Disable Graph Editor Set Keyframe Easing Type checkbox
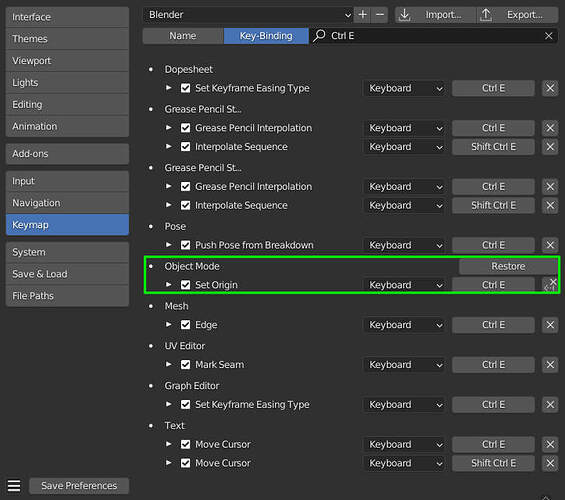Image resolution: width=565 pixels, height=500 pixels. (186, 405)
